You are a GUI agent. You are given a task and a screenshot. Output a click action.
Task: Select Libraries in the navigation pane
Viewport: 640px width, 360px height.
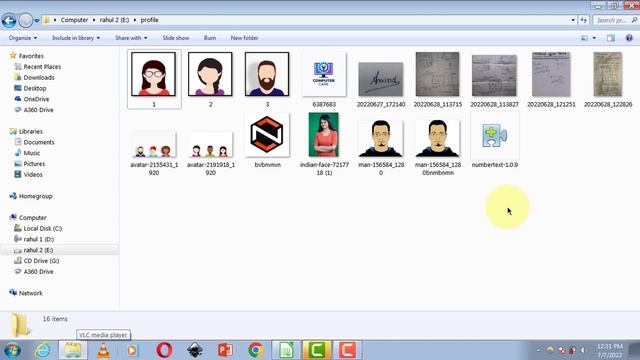click(31, 131)
